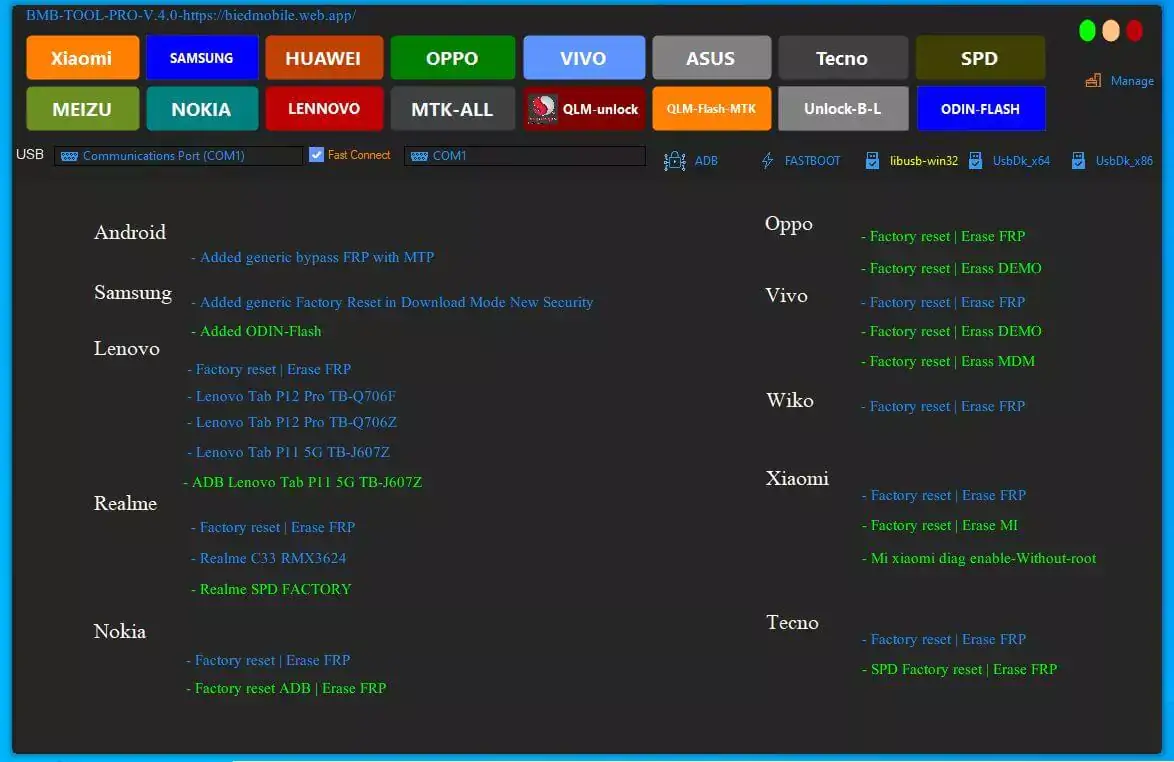Open the ASUS tab
The width and height of the screenshot is (1174, 762).
point(711,58)
